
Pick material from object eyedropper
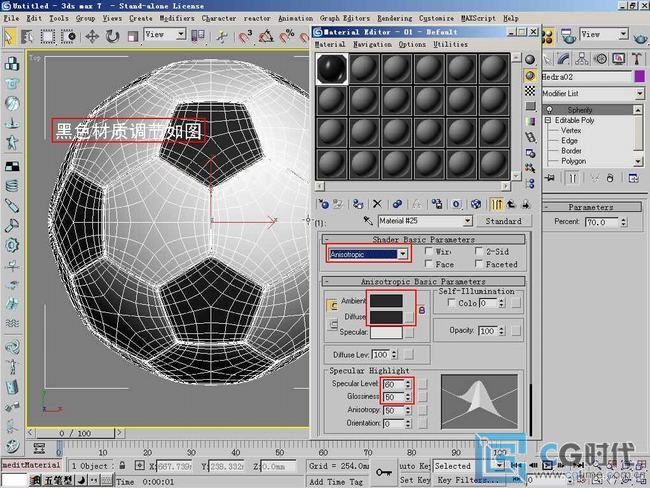pyautogui.click(x=368, y=221)
